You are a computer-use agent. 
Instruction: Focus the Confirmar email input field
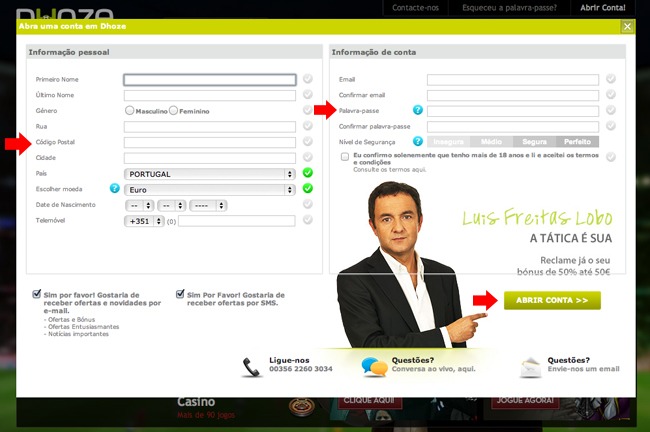(x=513, y=95)
